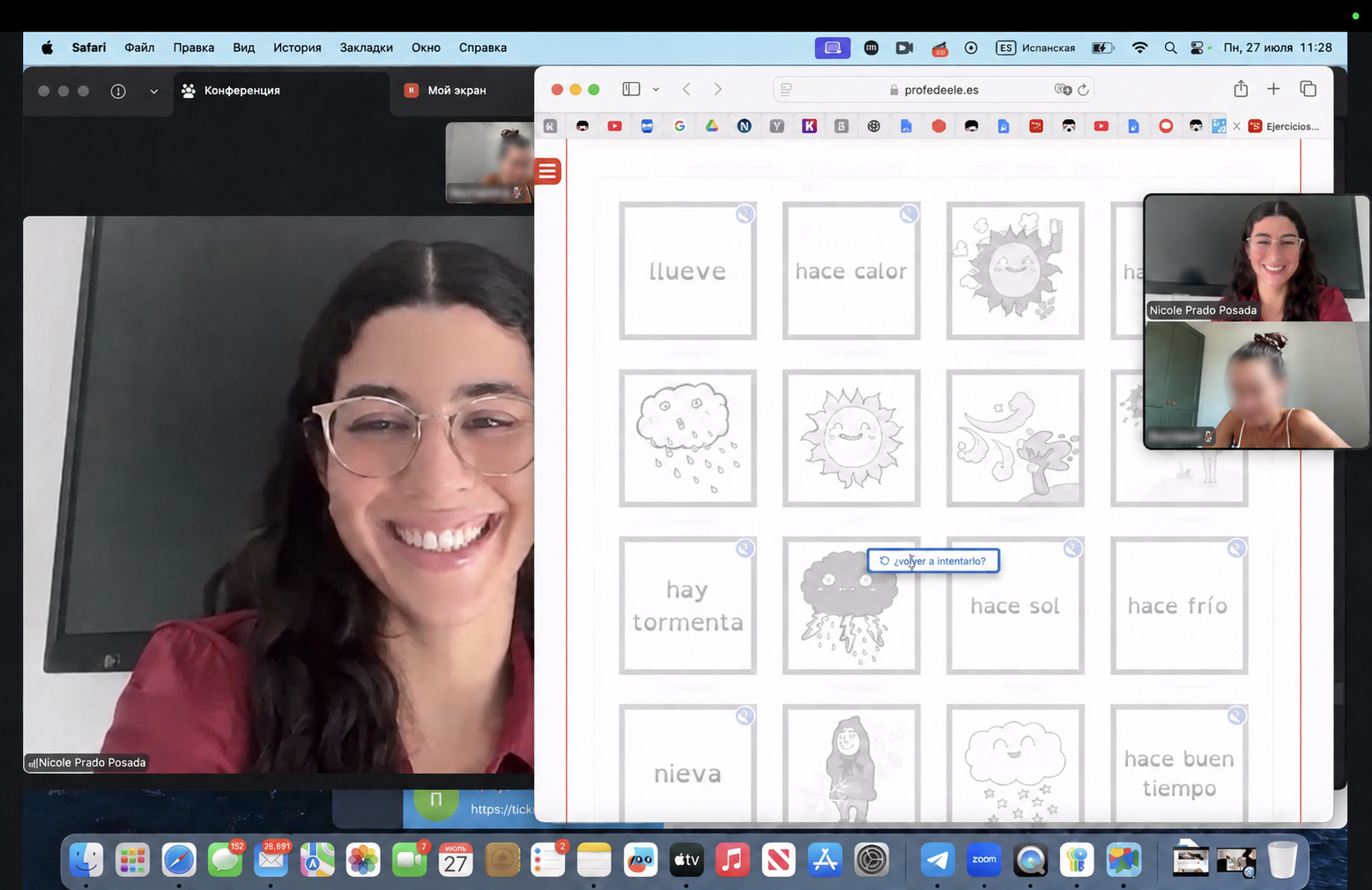
Task: Open a new tab with the plus button
Action: pyautogui.click(x=1273, y=89)
